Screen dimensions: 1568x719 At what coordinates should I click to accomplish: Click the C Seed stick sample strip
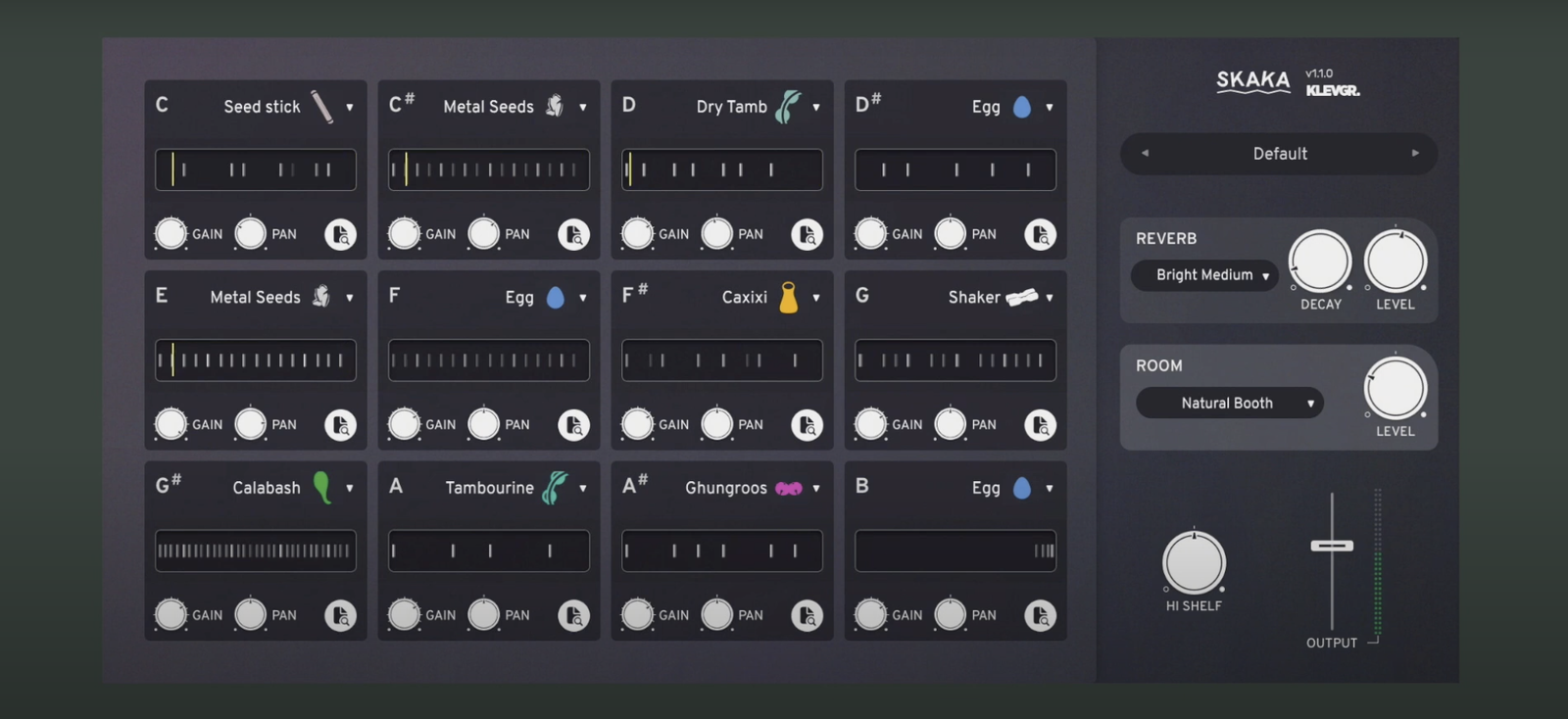pyautogui.click(x=256, y=169)
